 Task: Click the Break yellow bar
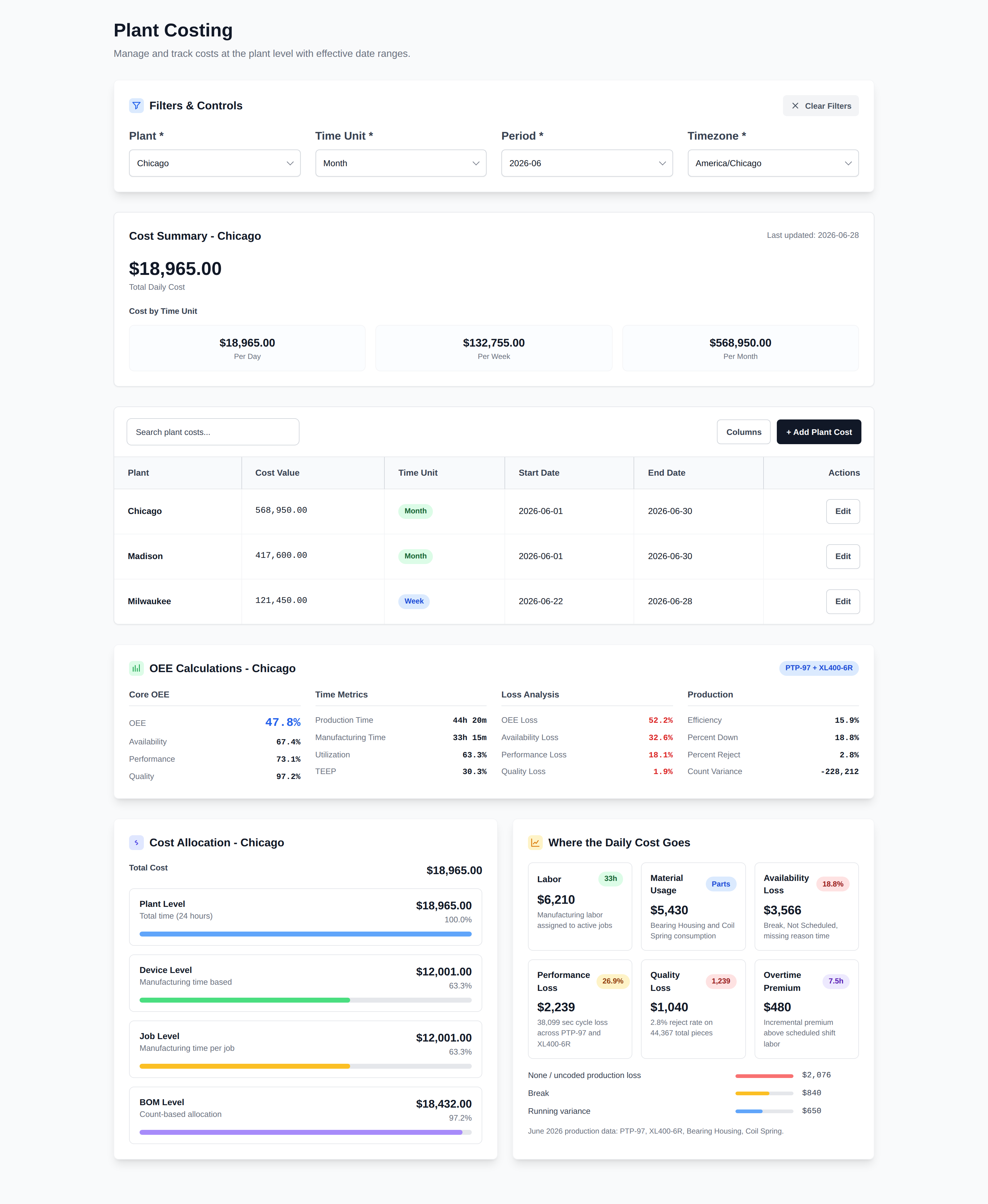[x=752, y=1093]
